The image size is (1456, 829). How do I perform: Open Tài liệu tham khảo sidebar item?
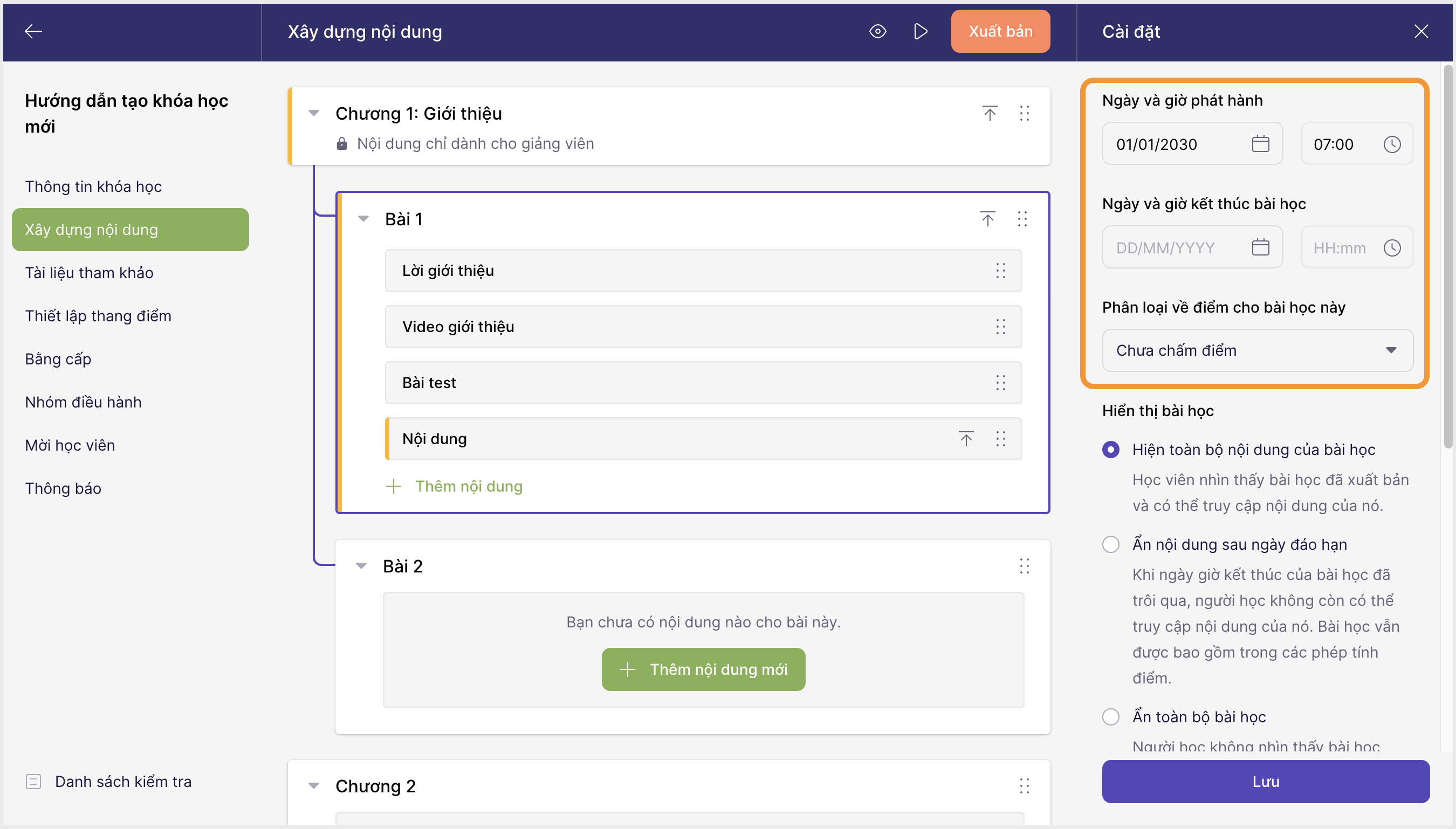point(89,273)
